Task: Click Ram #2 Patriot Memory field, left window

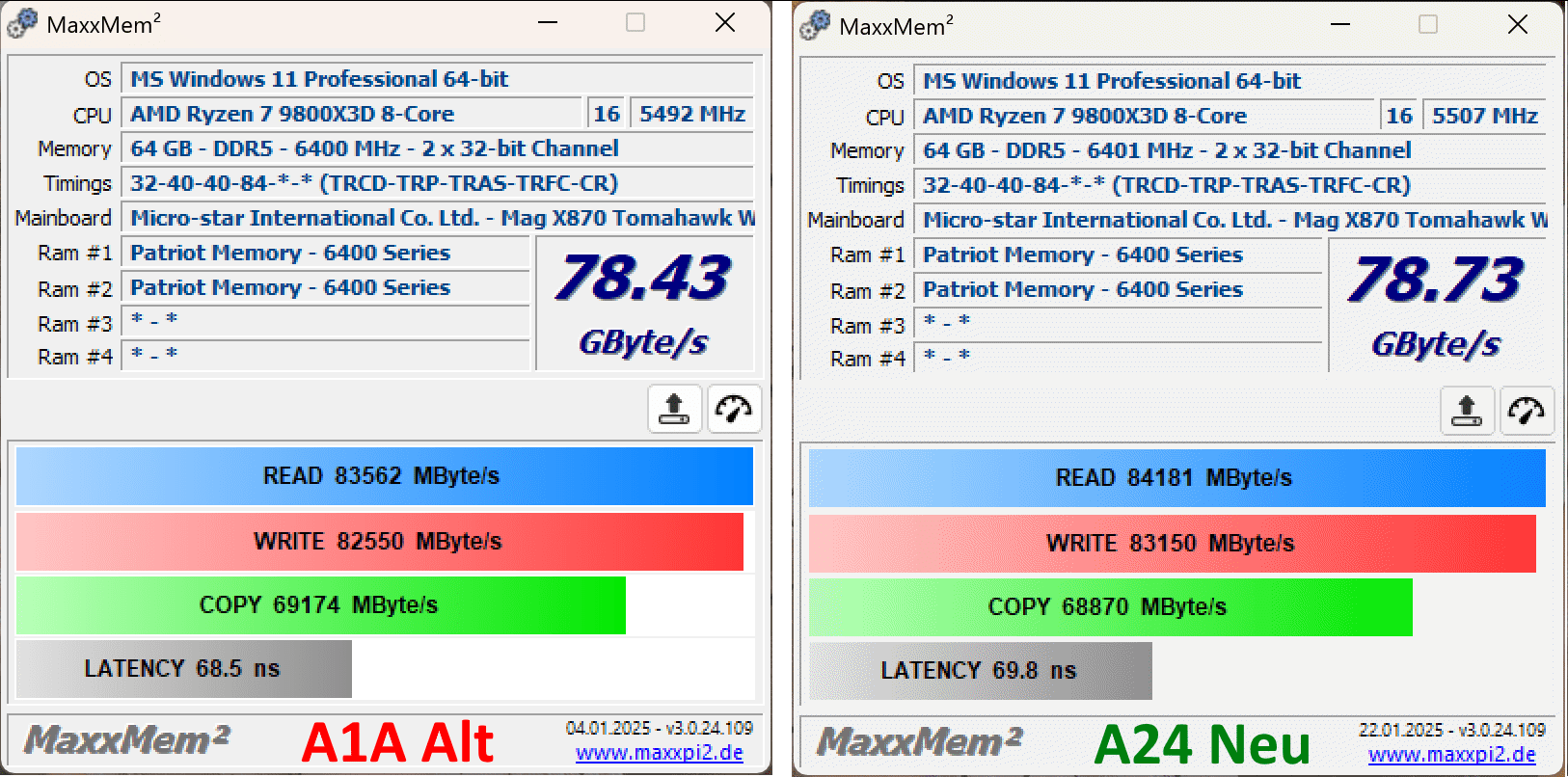Action: point(326,287)
